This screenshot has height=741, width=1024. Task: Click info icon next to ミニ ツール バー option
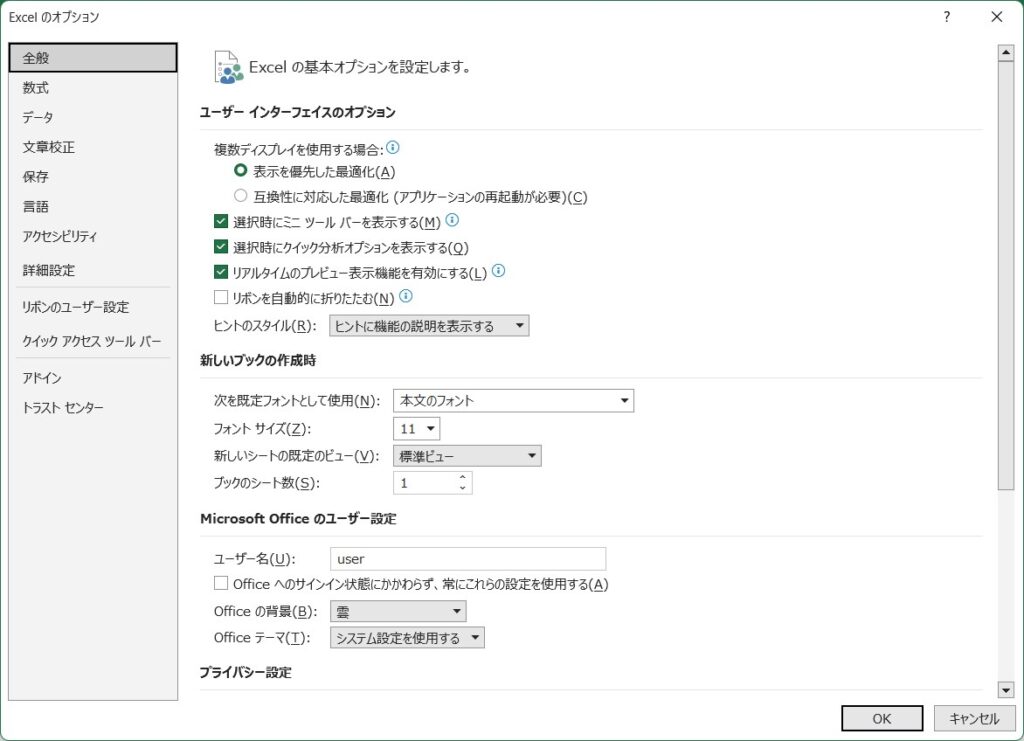click(x=452, y=221)
